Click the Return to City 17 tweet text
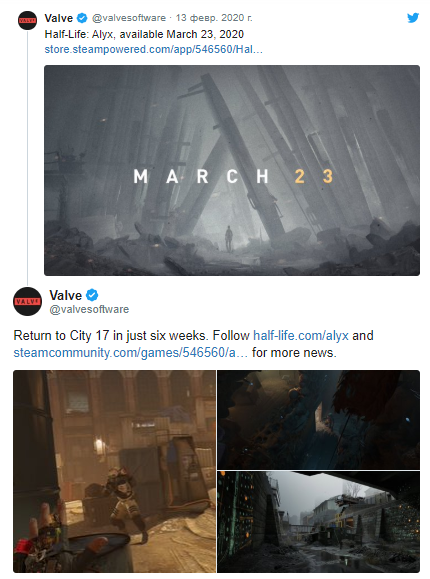 click(x=194, y=344)
